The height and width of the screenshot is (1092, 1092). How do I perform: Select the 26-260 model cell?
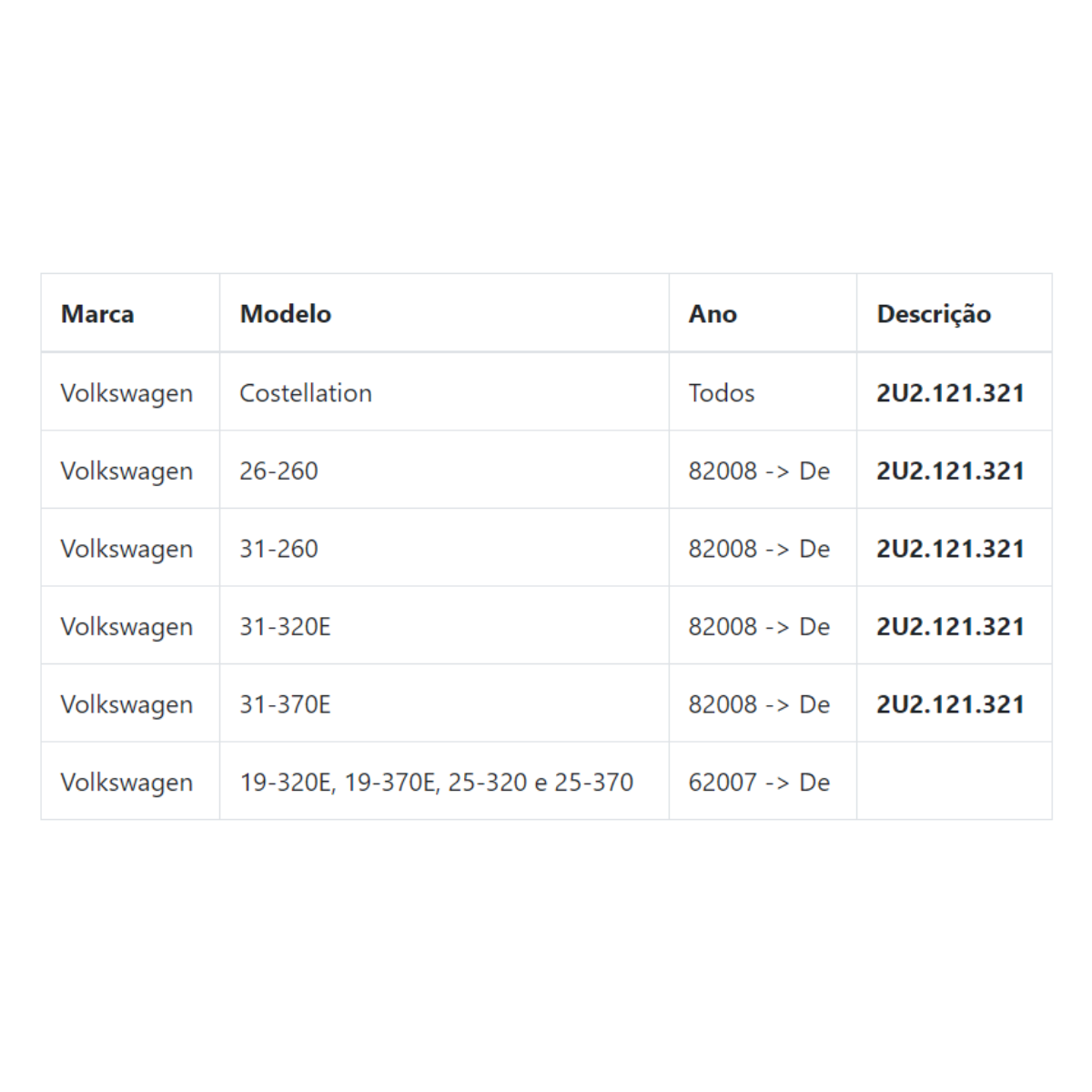(x=444, y=470)
